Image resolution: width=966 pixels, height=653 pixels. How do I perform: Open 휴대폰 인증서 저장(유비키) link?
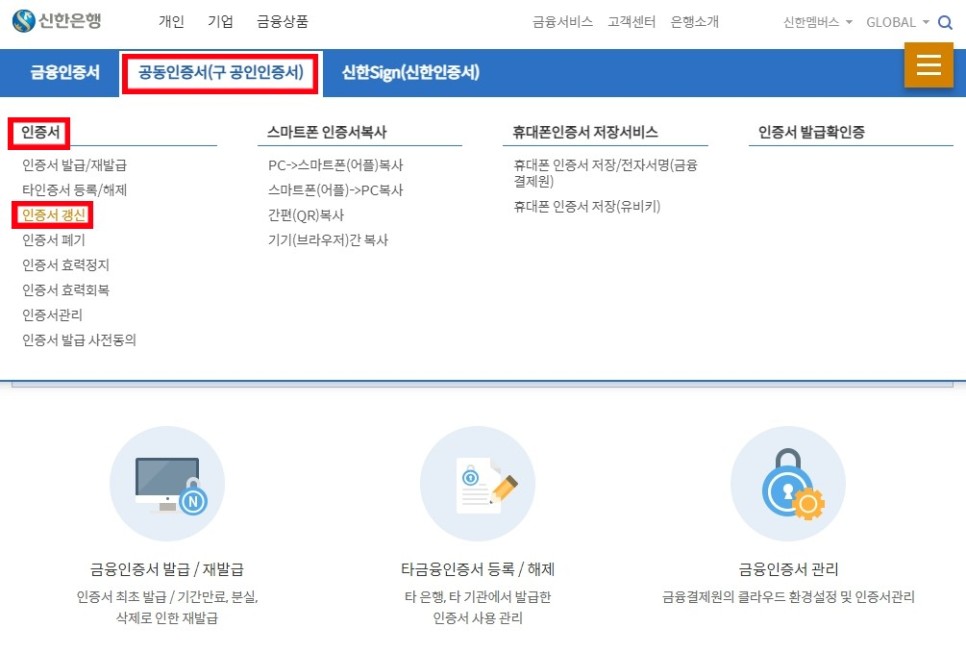pyautogui.click(x=587, y=206)
